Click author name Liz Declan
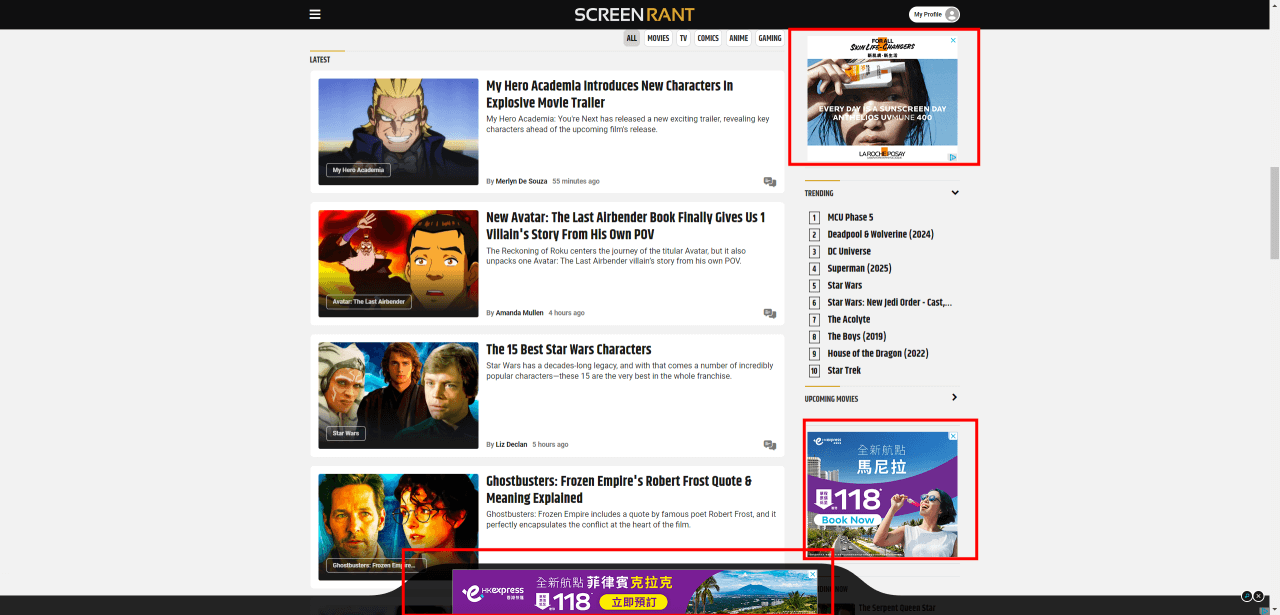Screen dimensions: 1280x615 click(x=512, y=445)
